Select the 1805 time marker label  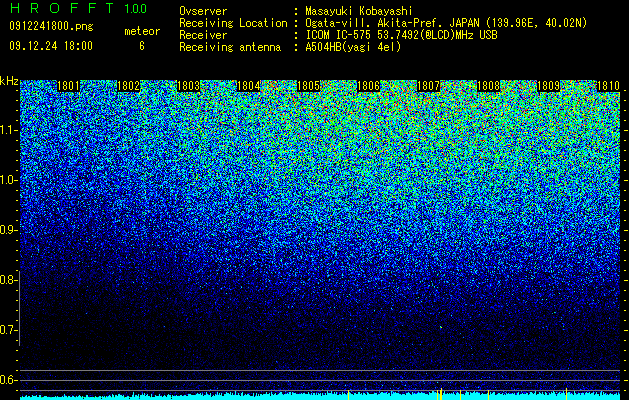tap(308, 86)
